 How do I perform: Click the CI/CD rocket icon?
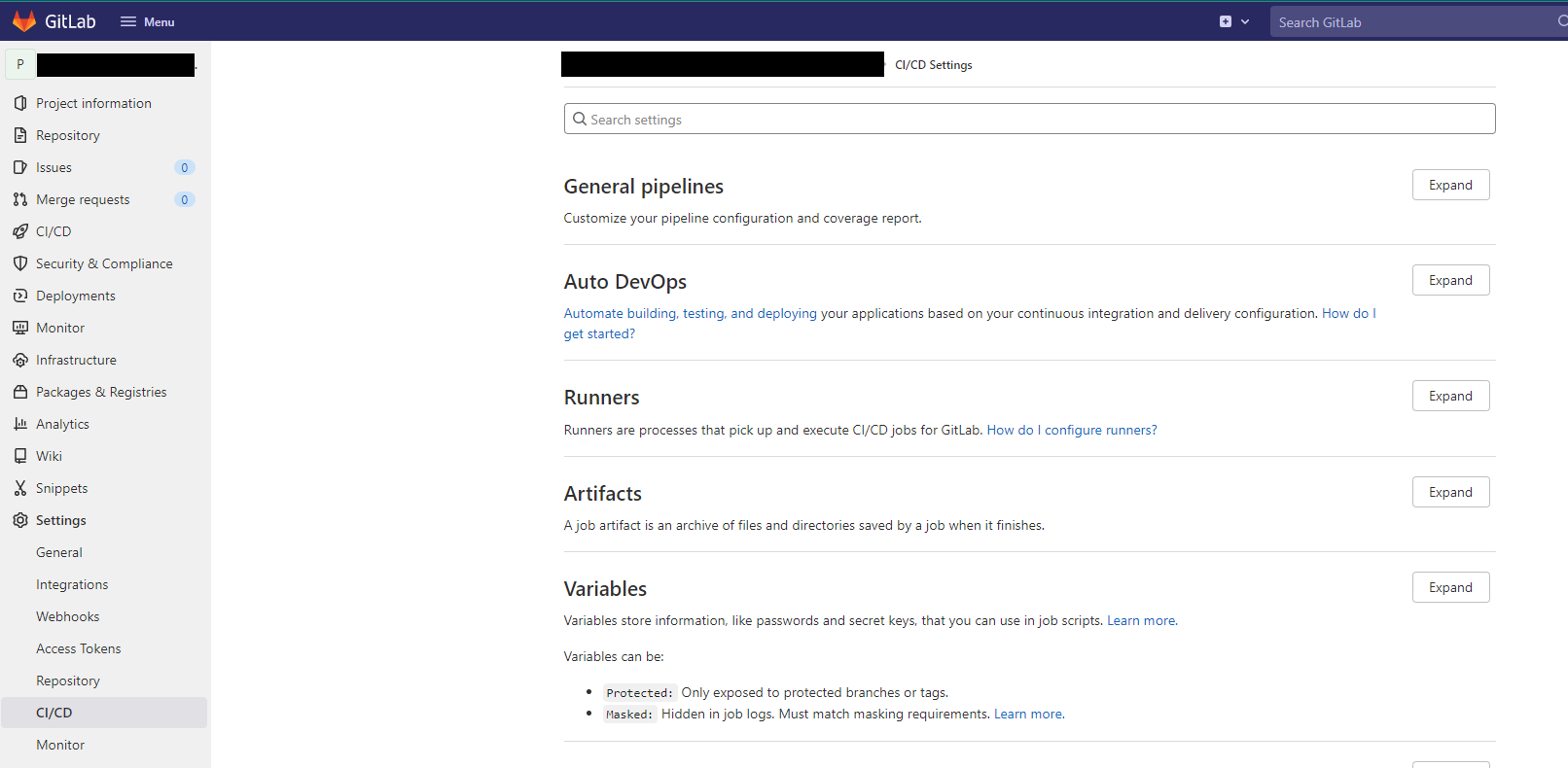[x=20, y=231]
